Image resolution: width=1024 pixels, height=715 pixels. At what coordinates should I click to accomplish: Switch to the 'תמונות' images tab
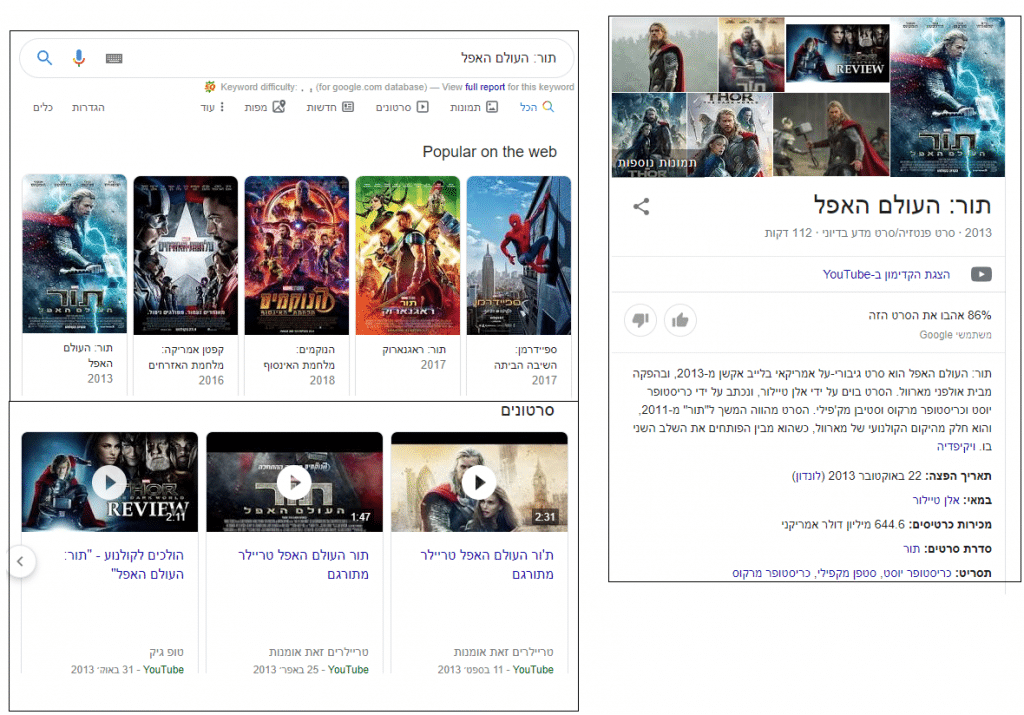473,107
